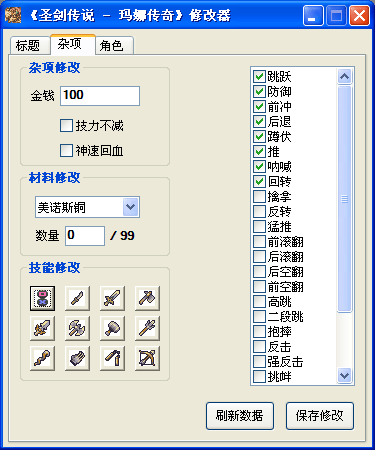Uncheck the 跳跃 ability checkbox
The image size is (375, 450).
point(259,76)
